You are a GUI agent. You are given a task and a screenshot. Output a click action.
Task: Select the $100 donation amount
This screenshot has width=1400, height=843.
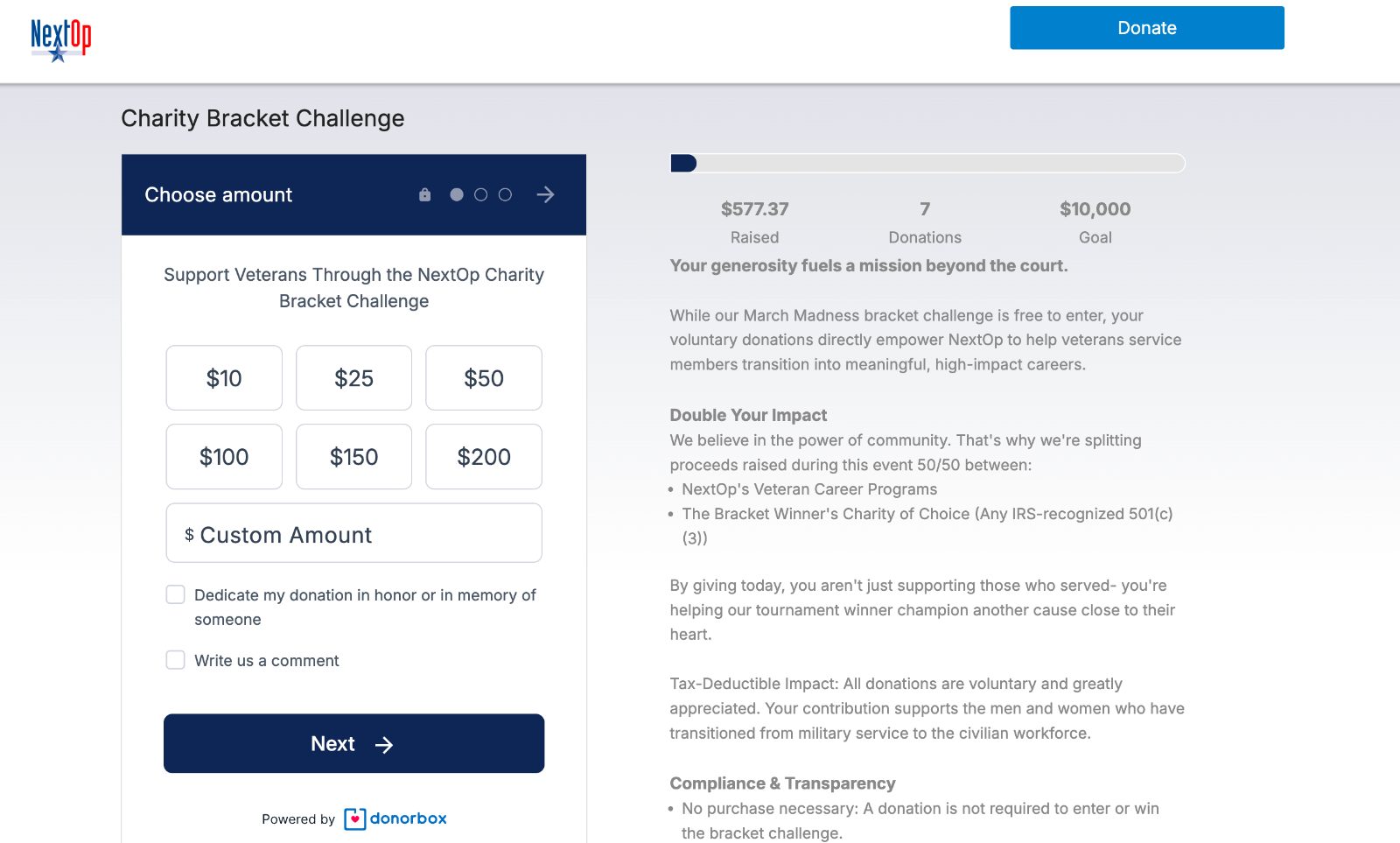coord(224,457)
